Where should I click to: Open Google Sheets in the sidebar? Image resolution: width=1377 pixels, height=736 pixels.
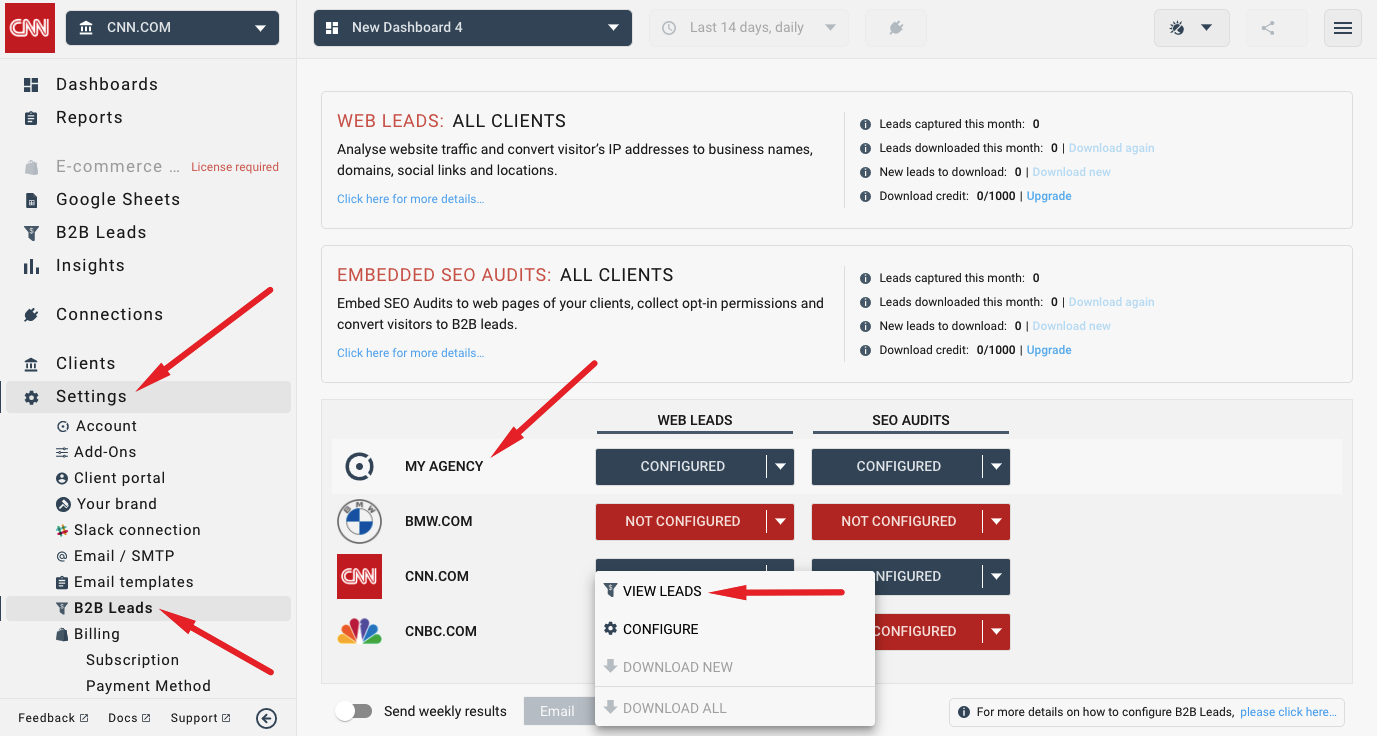[118, 199]
